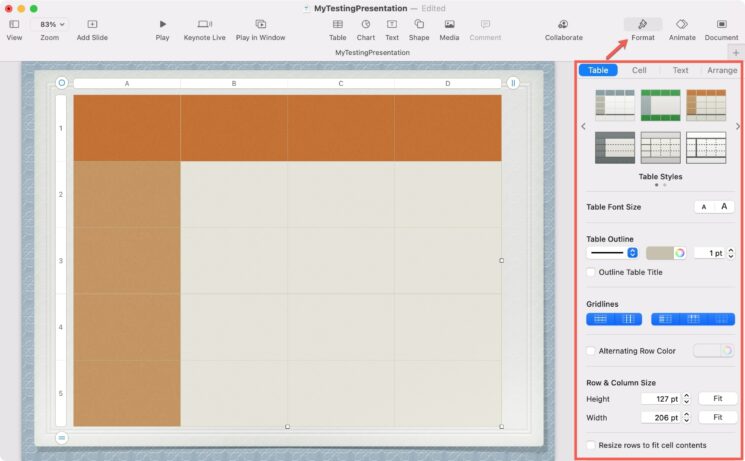The width and height of the screenshot is (745, 461).
Task: Switch to the Arrange tab
Action: 722,70
